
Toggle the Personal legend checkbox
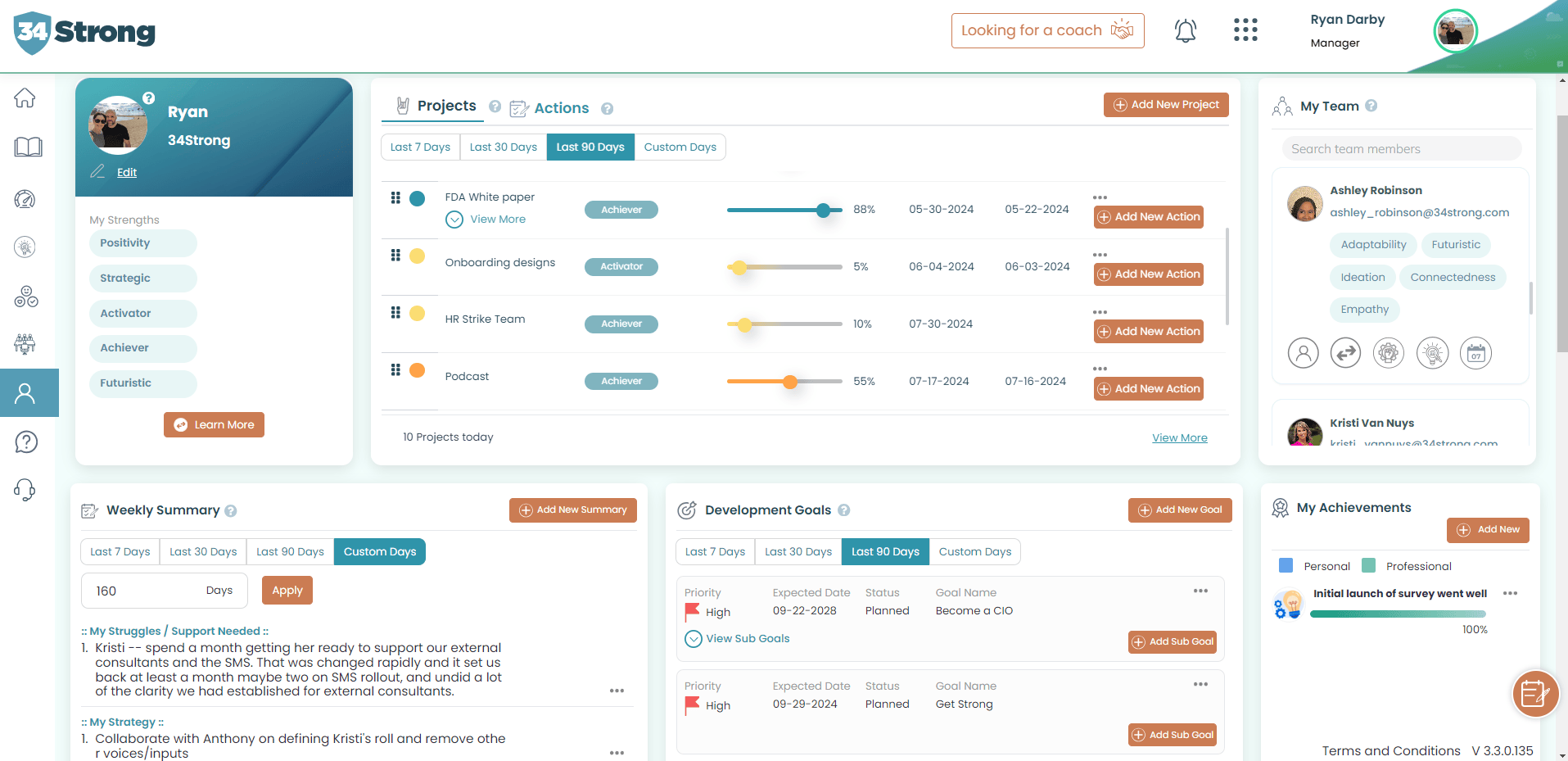pyautogui.click(x=1286, y=566)
